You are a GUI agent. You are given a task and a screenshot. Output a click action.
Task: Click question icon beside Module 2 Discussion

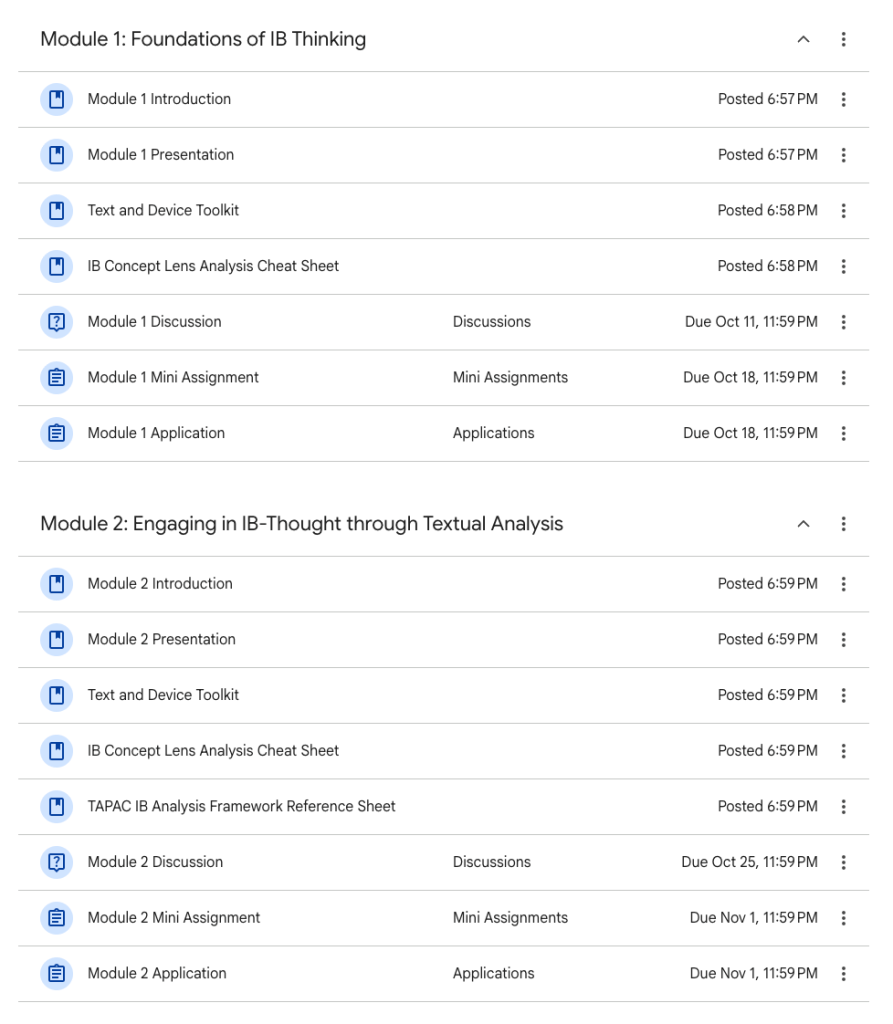[x=57, y=862]
